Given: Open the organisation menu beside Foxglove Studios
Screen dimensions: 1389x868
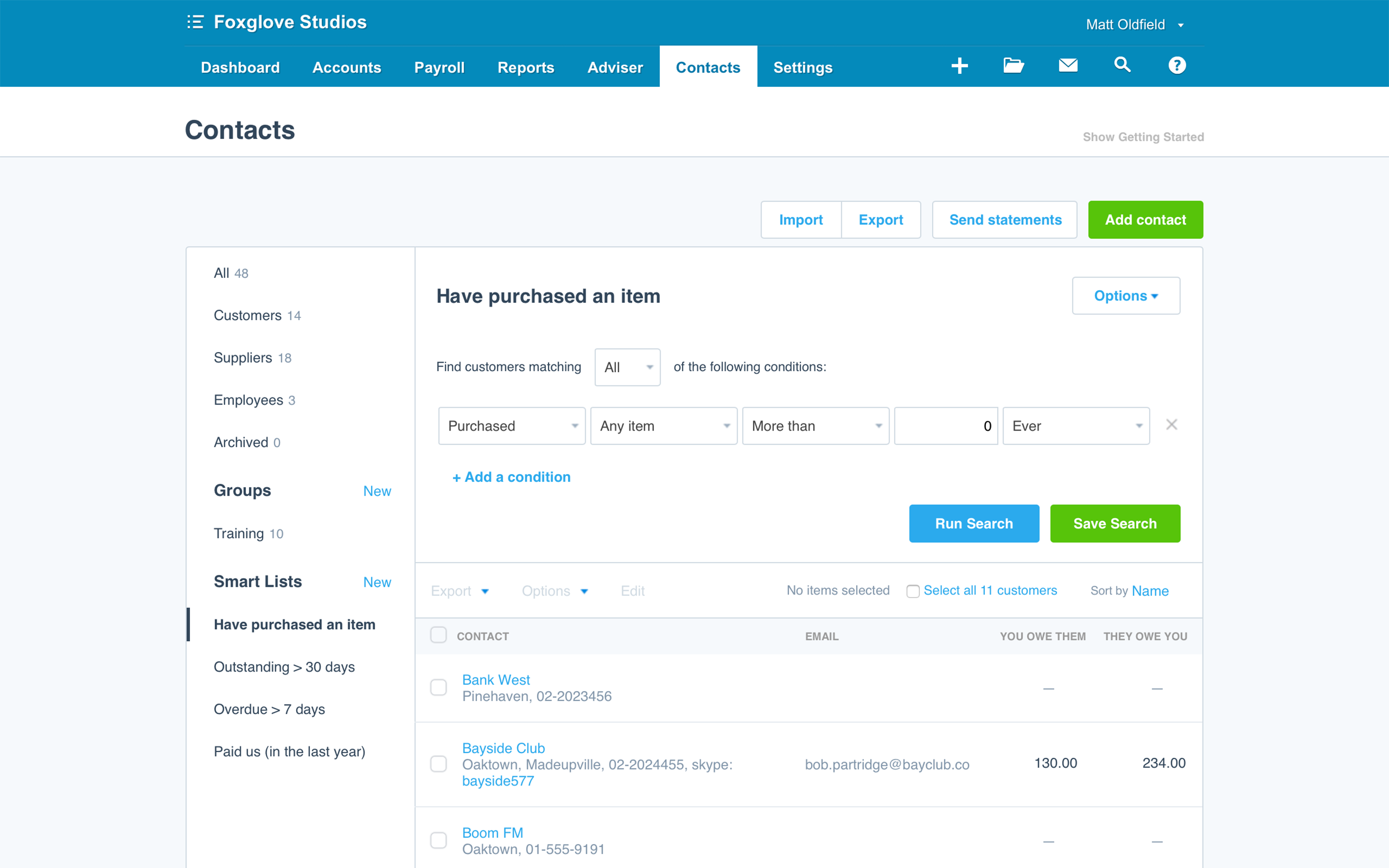Looking at the screenshot, I should coord(195,22).
